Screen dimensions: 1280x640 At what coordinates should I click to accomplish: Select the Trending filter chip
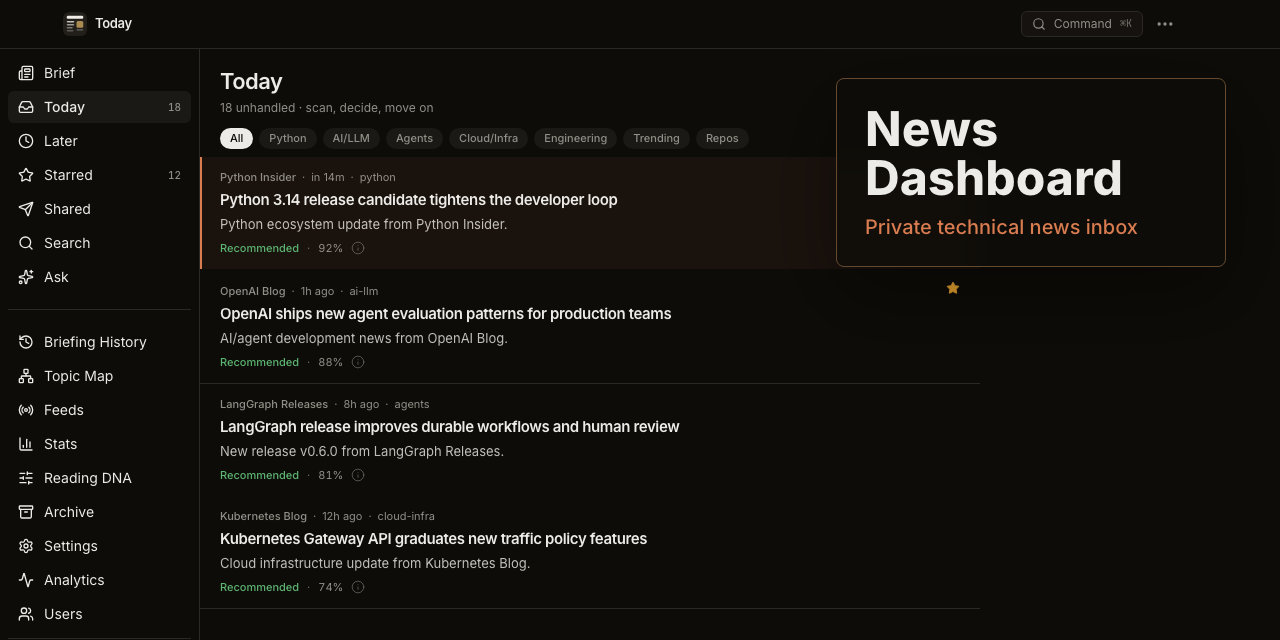coord(656,138)
